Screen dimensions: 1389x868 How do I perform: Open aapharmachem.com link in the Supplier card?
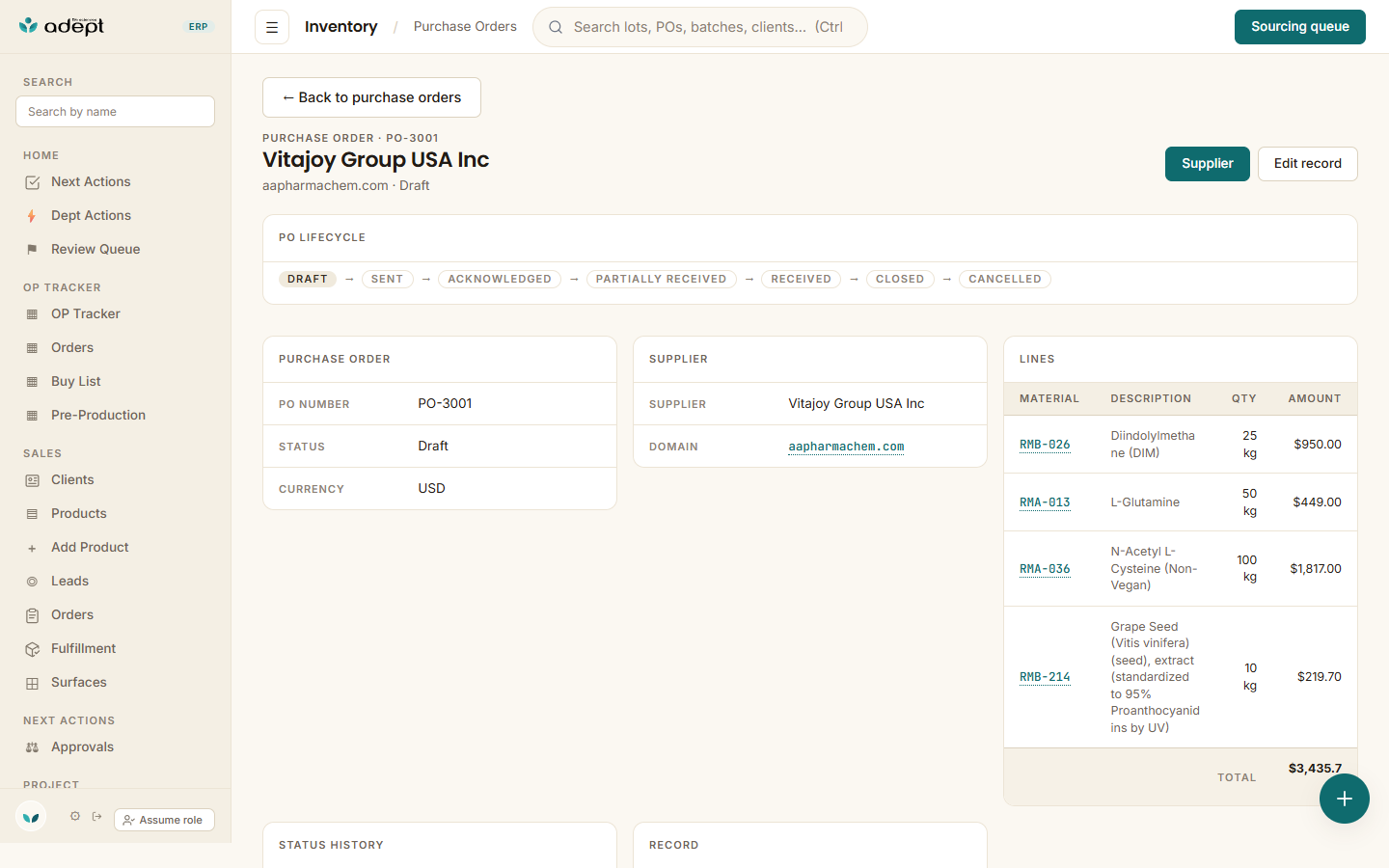(x=846, y=447)
